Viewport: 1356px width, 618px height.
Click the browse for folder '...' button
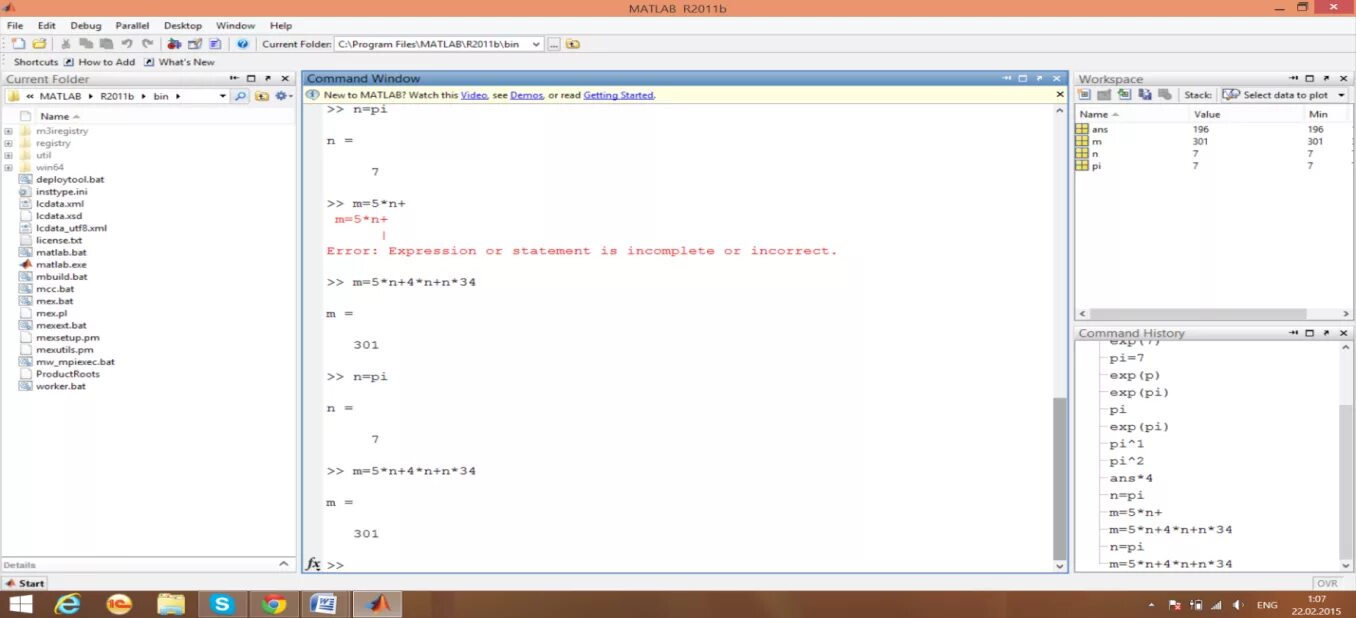pyautogui.click(x=553, y=44)
